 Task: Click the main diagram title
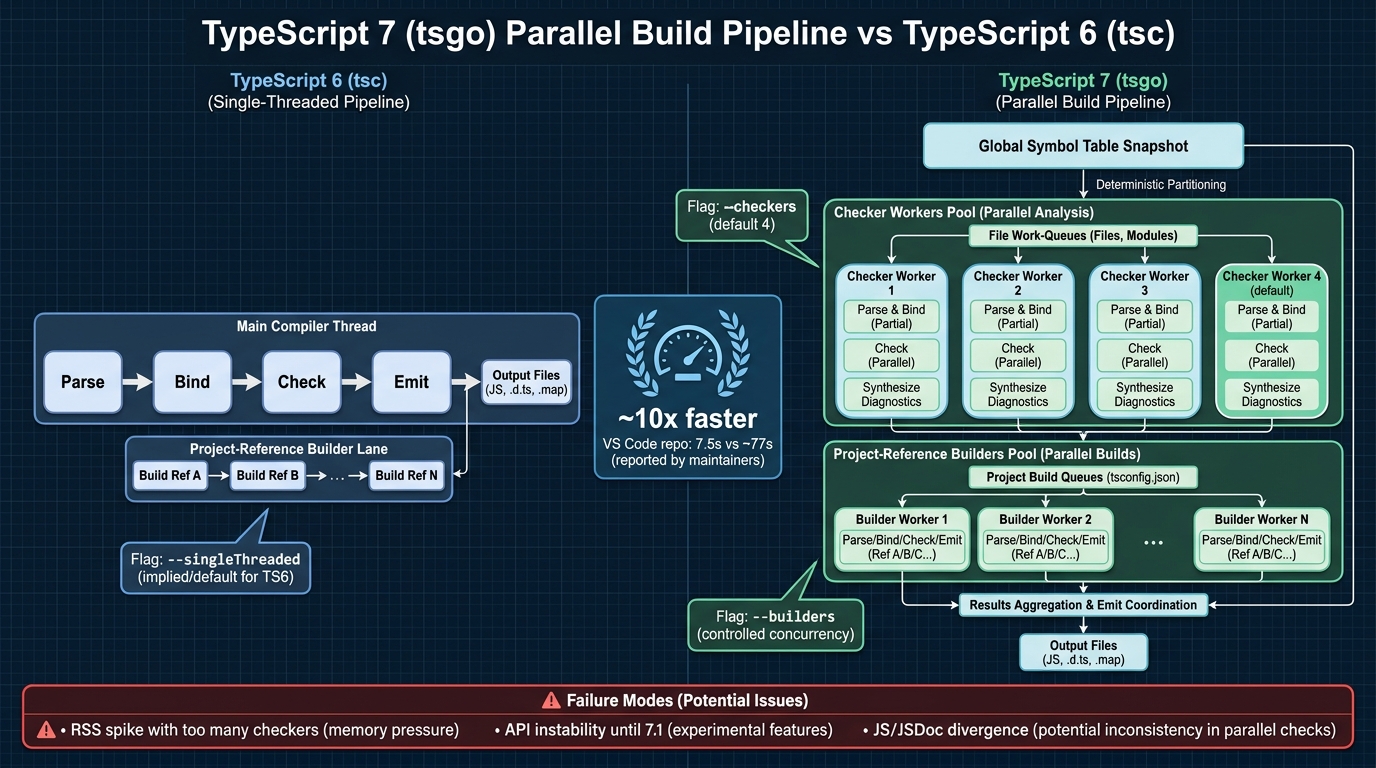tap(688, 34)
